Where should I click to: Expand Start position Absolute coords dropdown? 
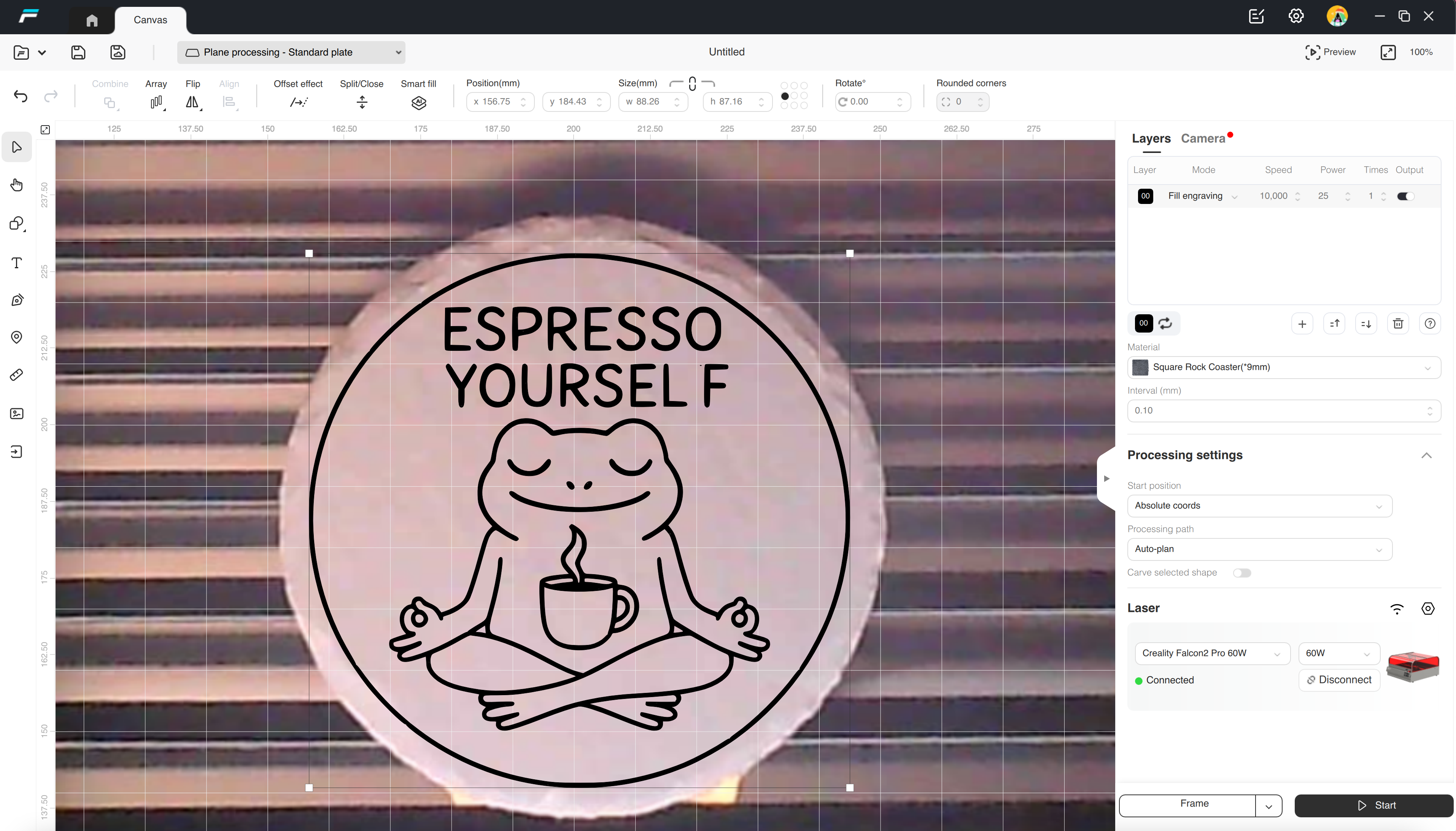click(1259, 506)
